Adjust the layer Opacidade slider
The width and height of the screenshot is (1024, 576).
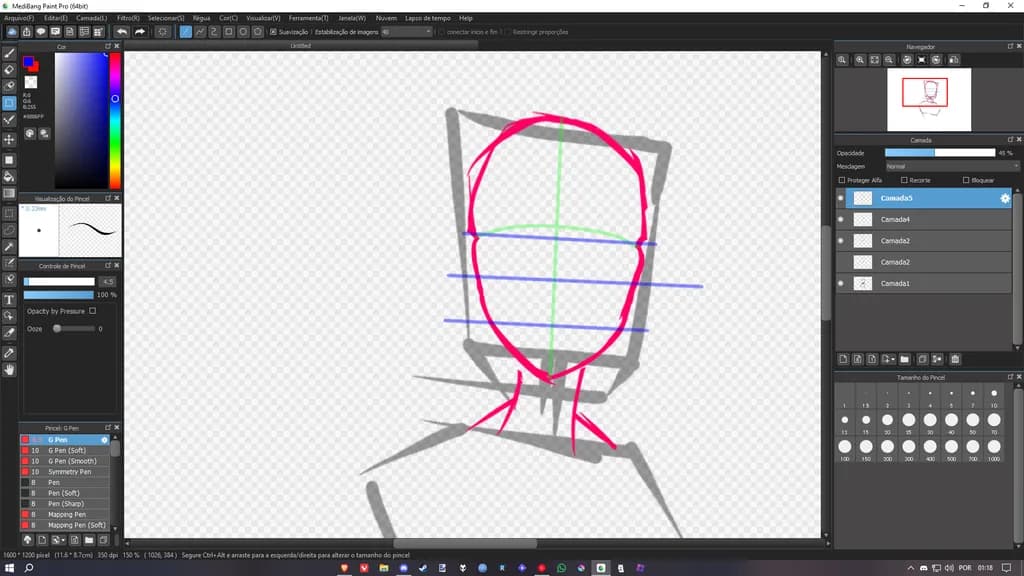point(940,153)
